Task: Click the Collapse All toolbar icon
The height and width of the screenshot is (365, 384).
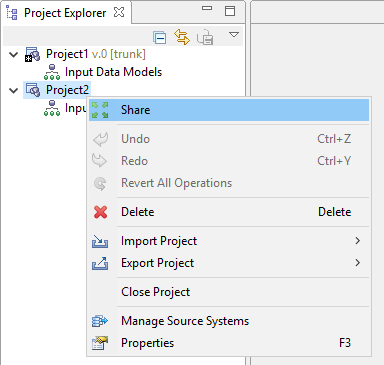Action: pos(160,37)
